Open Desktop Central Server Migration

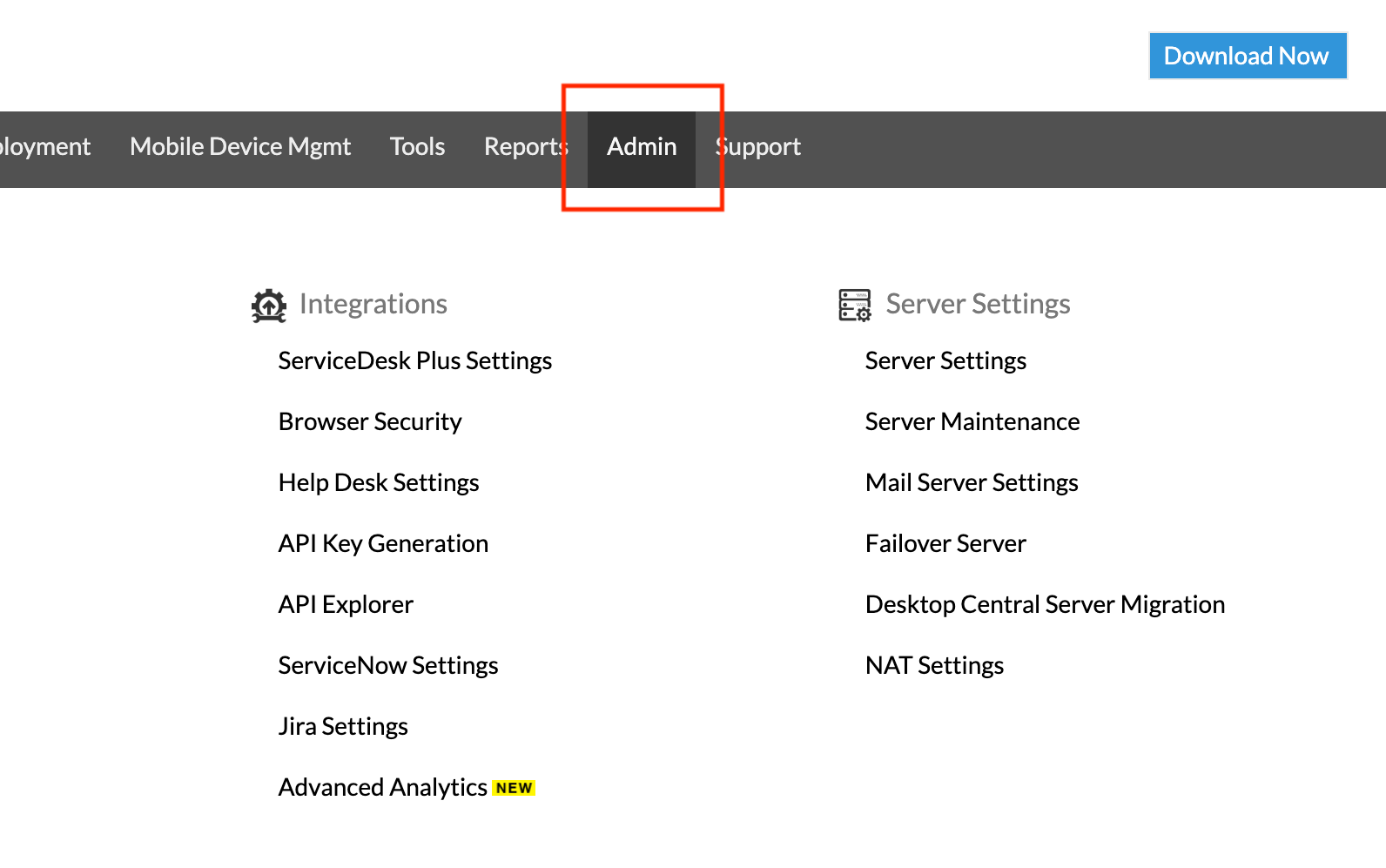pos(1045,604)
